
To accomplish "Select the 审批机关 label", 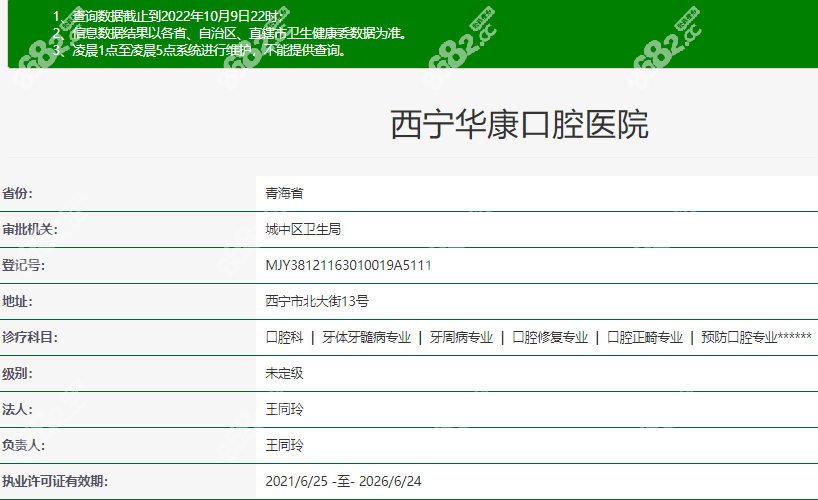I will (x=30, y=229).
